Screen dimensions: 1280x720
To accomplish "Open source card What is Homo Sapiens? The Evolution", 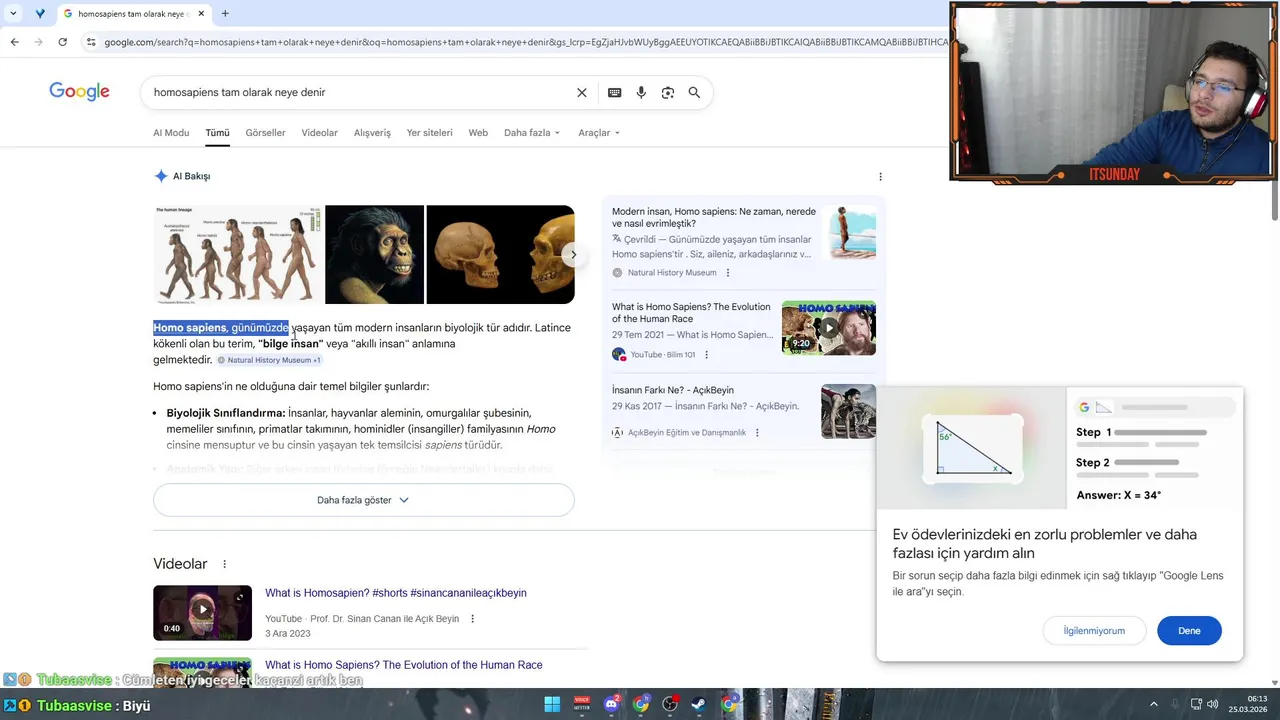I will click(691, 313).
